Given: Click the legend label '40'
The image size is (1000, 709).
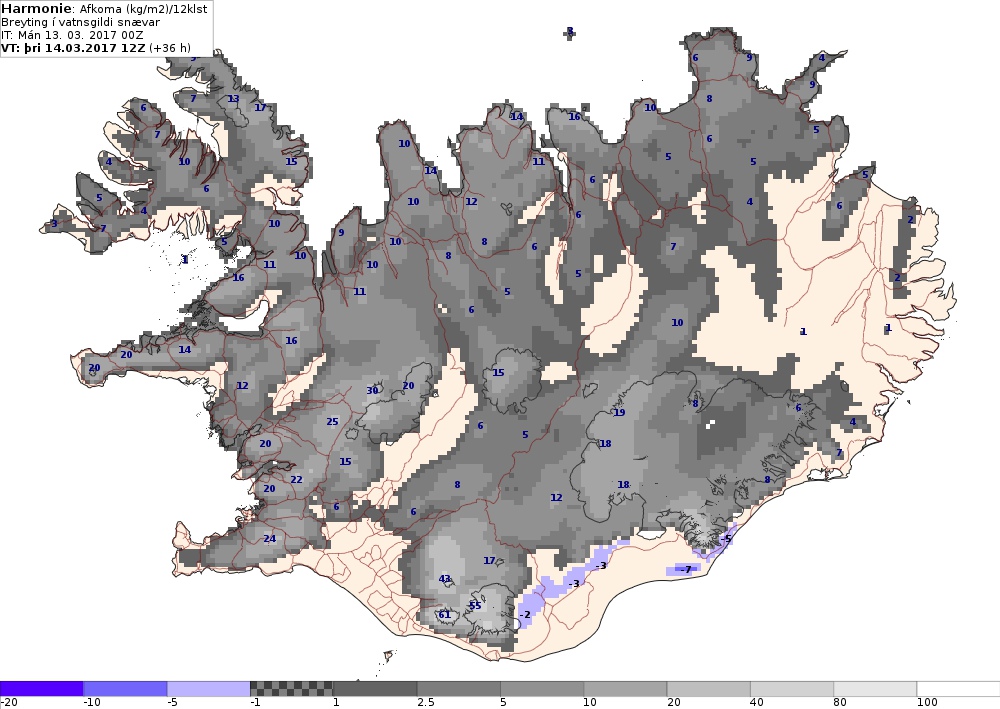Looking at the screenshot, I should (x=757, y=703).
